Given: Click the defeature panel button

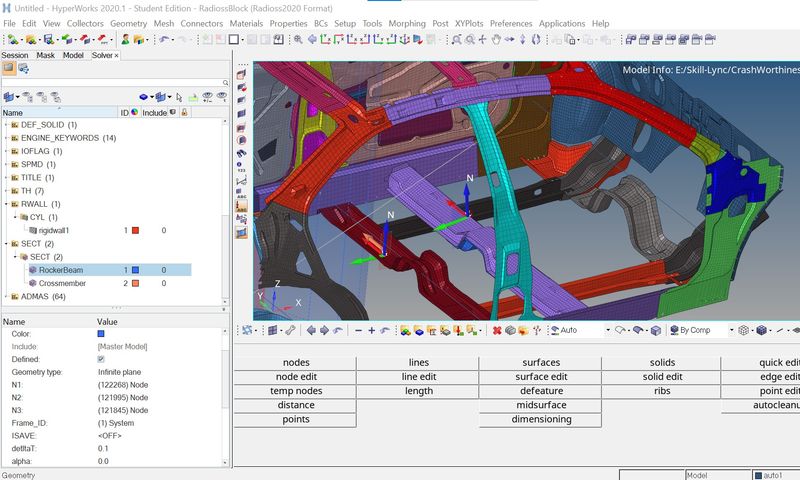Looking at the screenshot, I should 541,391.
